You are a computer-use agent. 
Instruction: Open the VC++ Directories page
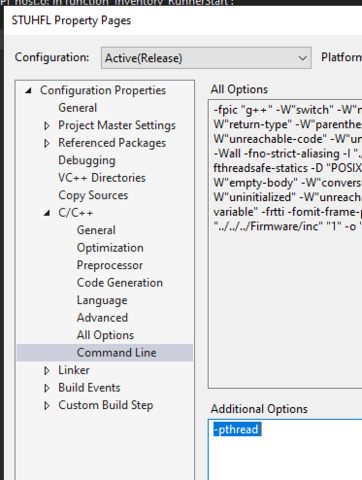pos(102,178)
